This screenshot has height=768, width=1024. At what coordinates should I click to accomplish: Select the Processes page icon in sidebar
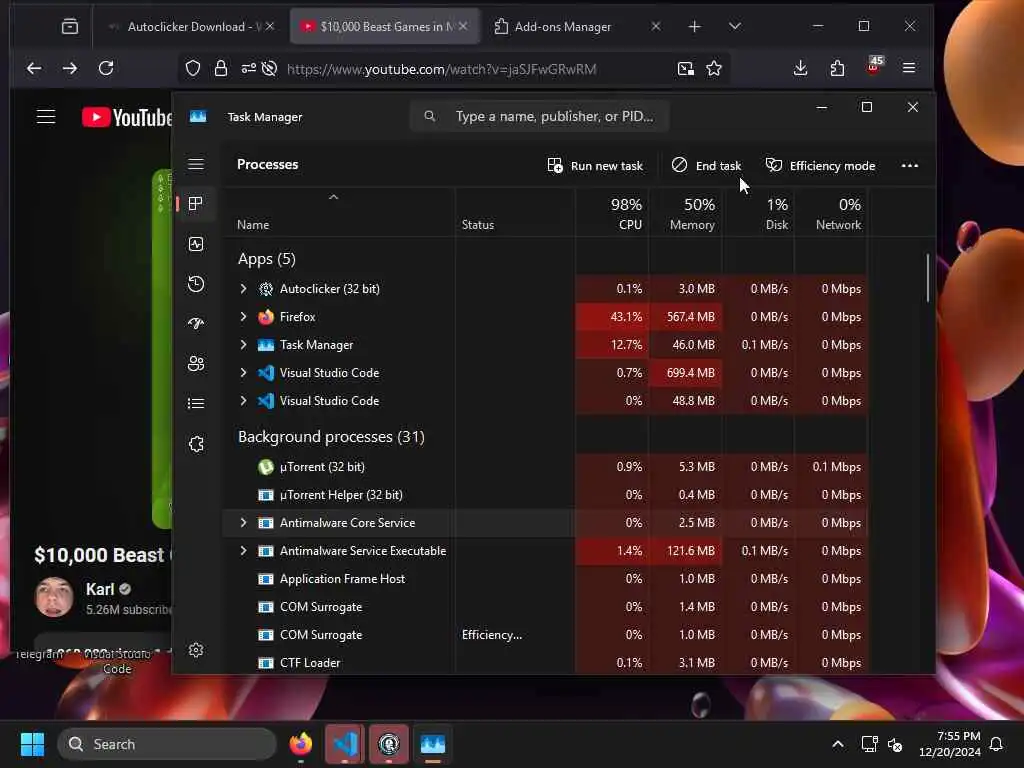tap(195, 204)
